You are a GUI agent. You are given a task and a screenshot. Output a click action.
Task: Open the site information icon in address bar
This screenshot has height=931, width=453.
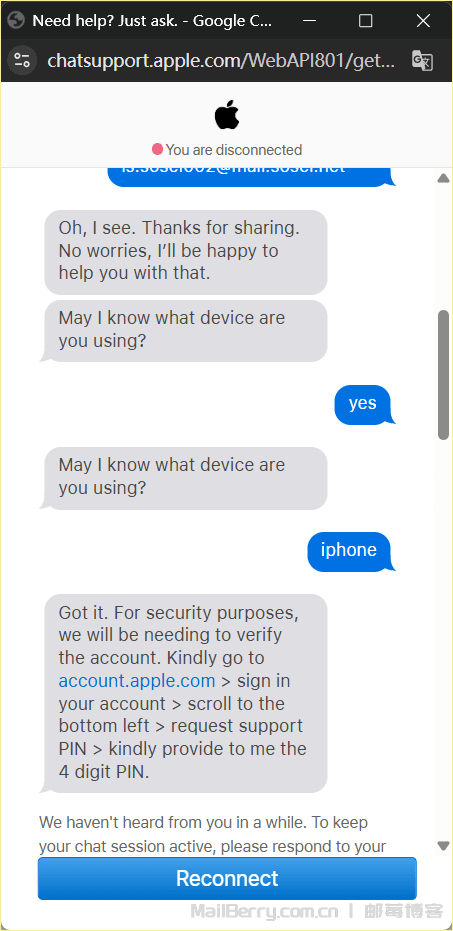point(22,61)
